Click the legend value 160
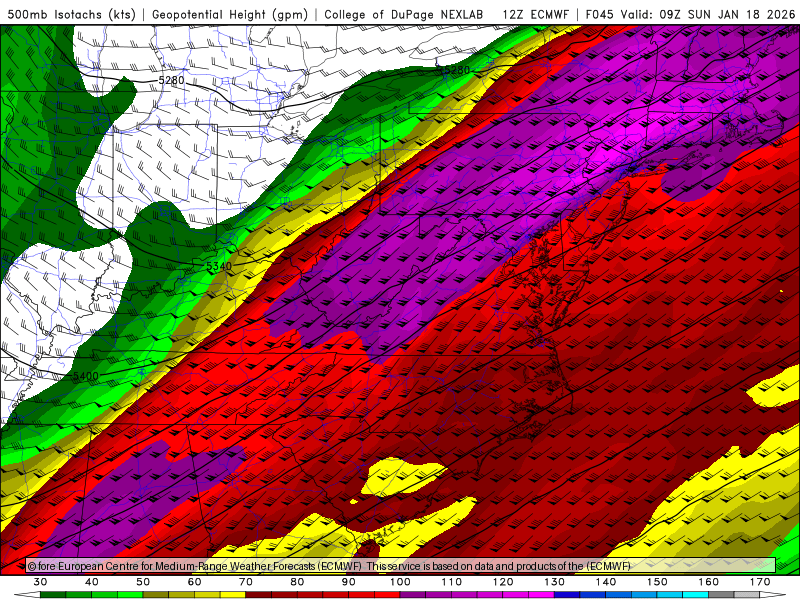This screenshot has width=800, height=600. click(709, 582)
